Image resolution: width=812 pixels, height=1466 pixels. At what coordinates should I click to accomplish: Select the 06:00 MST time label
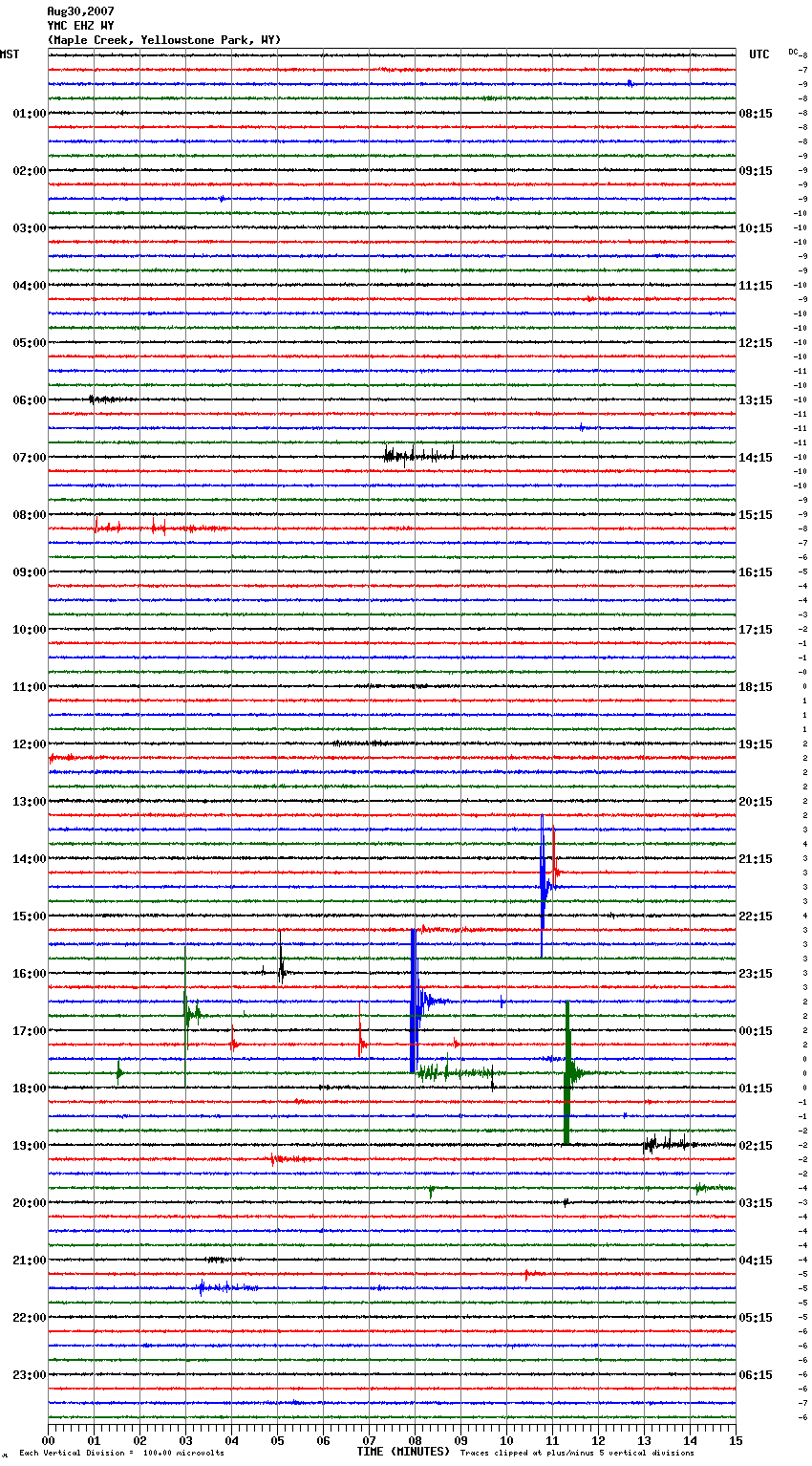pyautogui.click(x=30, y=400)
